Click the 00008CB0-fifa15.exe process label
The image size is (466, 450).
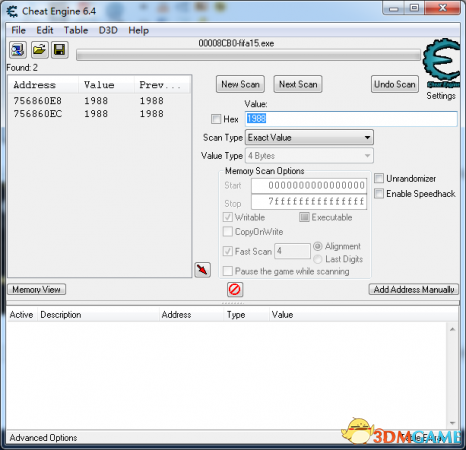point(236,43)
